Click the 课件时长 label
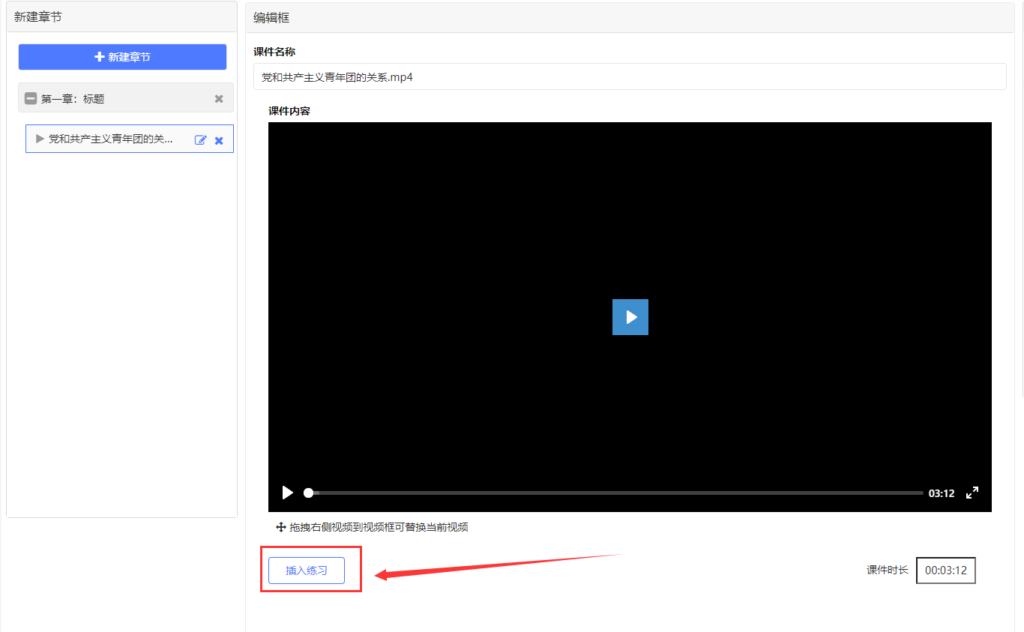 (887, 570)
